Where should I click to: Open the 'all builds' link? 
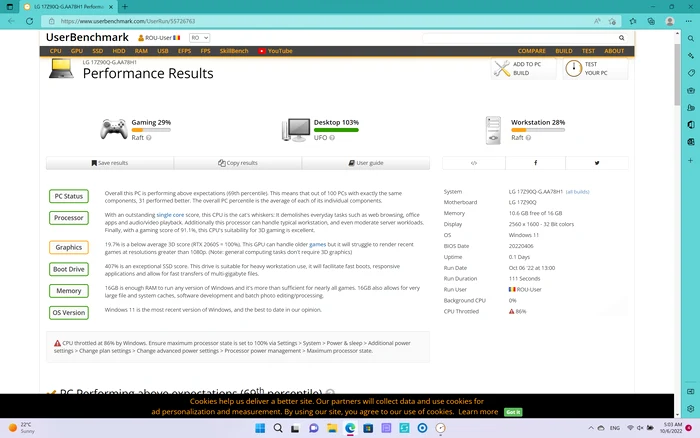(578, 192)
